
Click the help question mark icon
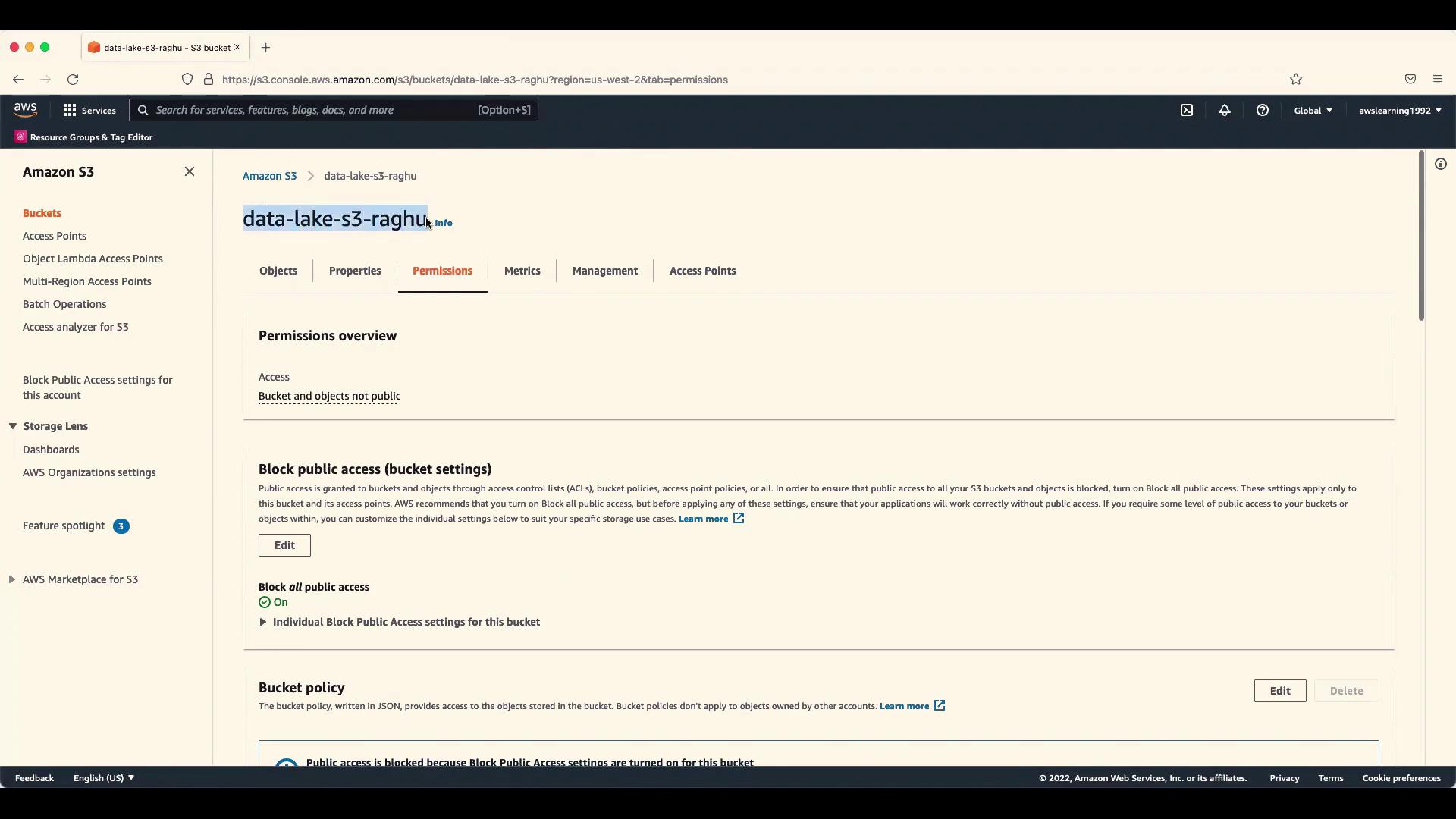(1263, 110)
